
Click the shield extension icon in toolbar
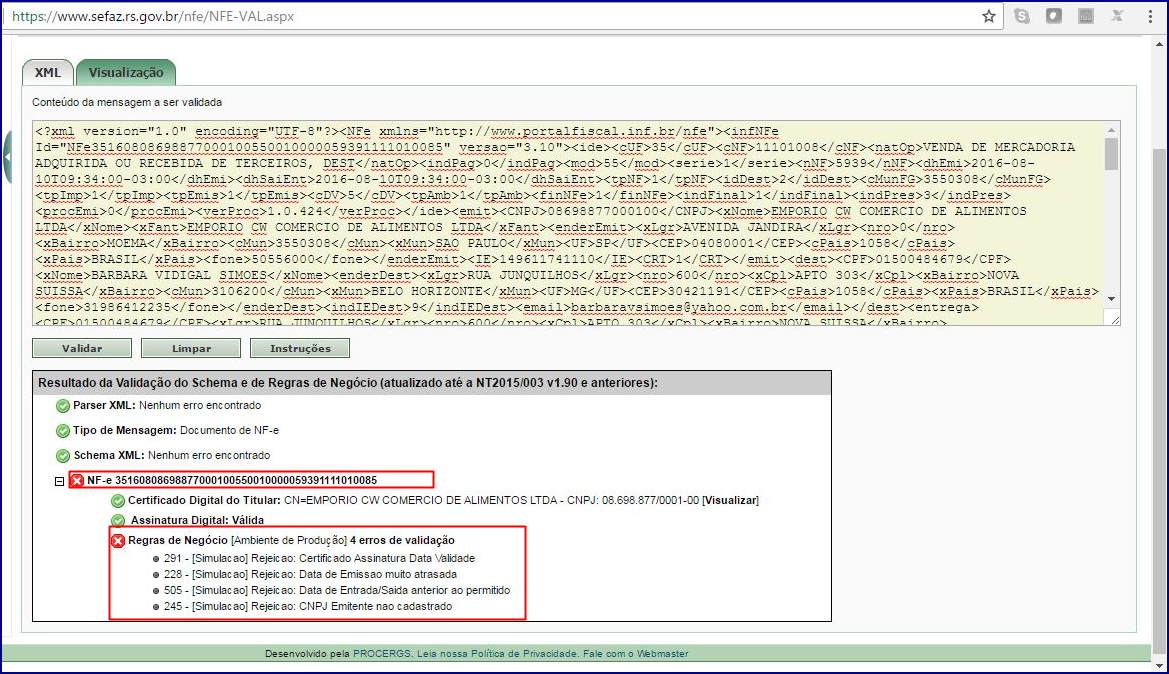1054,16
